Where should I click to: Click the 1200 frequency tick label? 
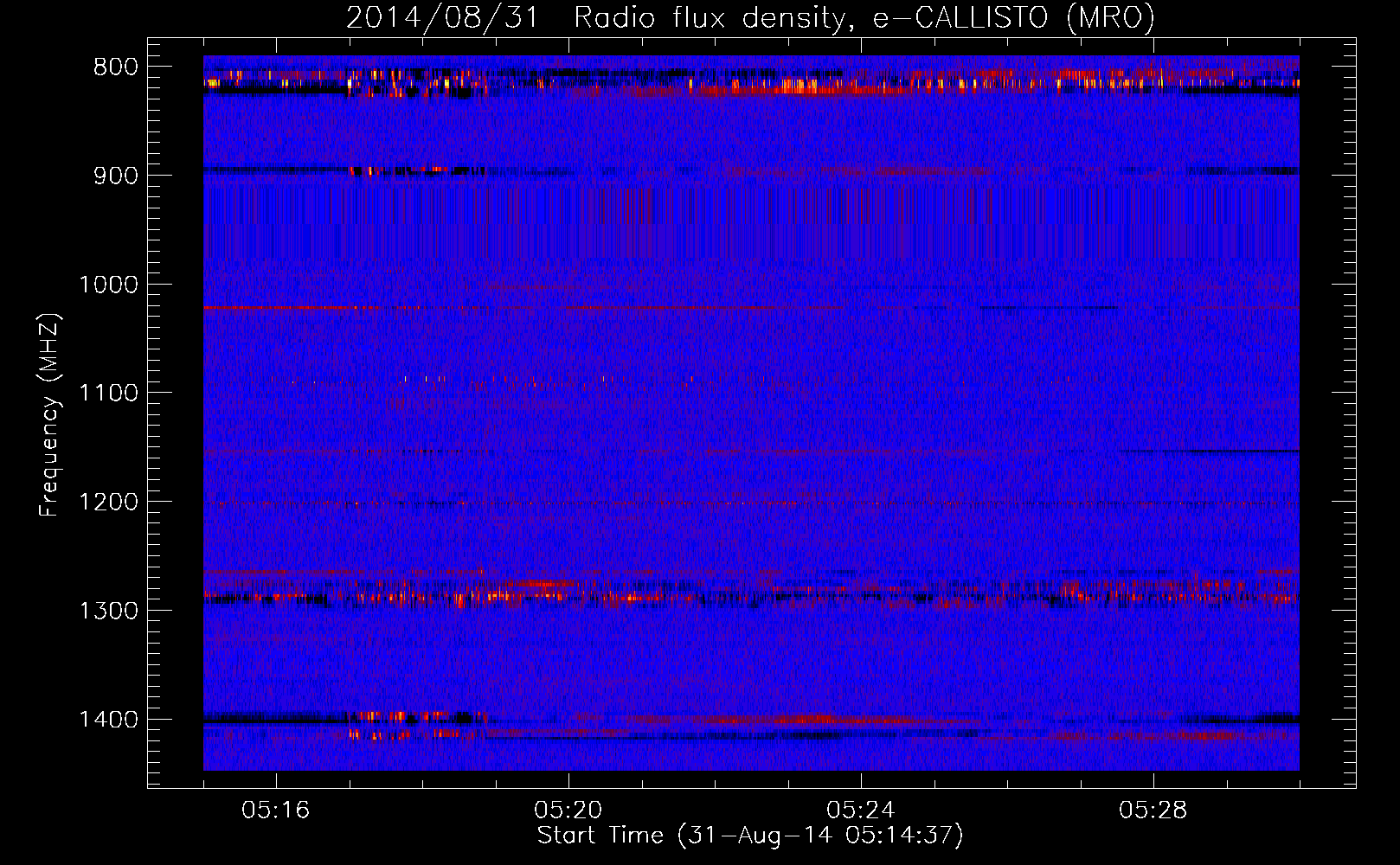pos(108,503)
